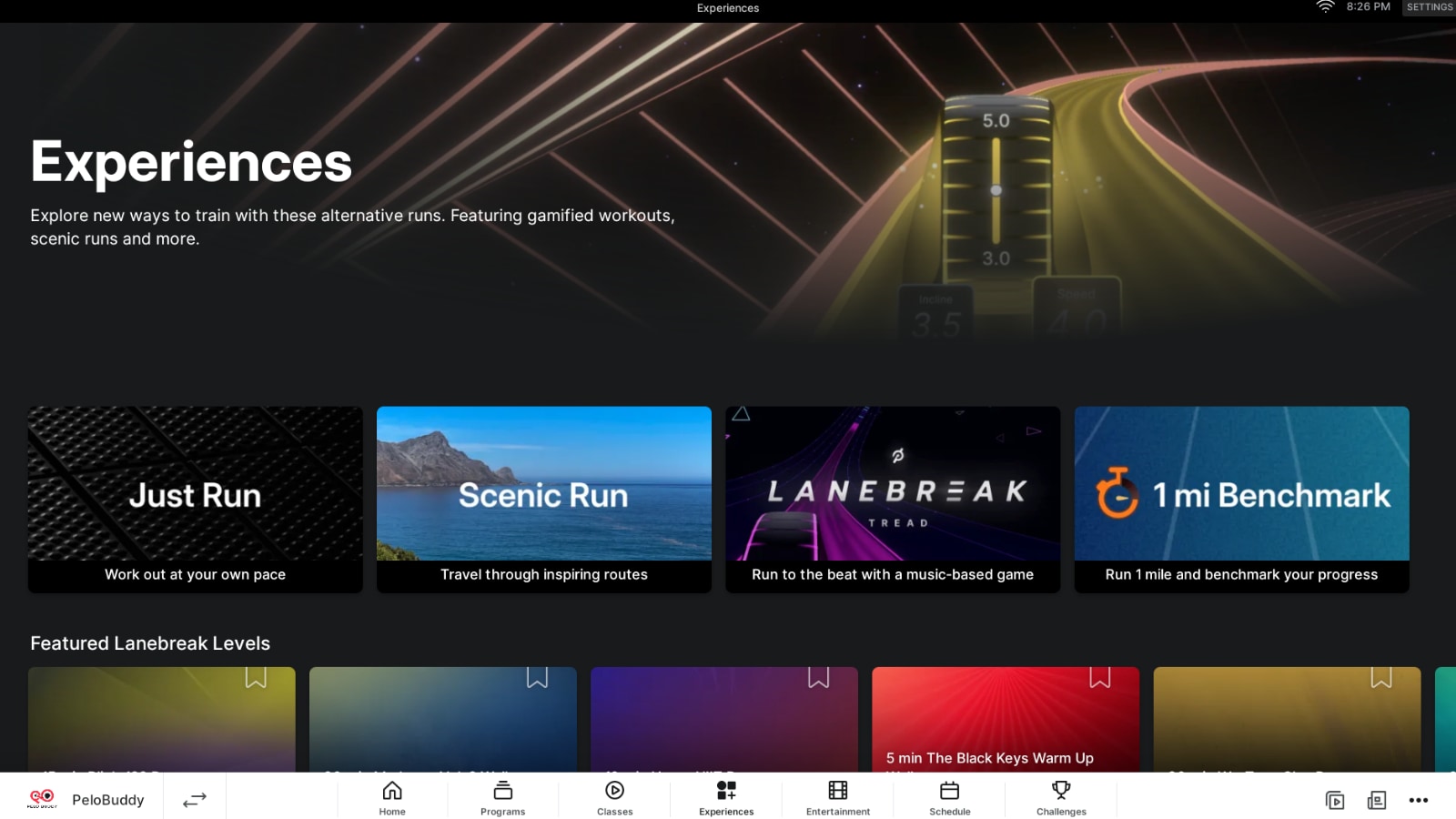The height and width of the screenshot is (819, 1456).
Task: Open the Classes tab
Action: click(615, 797)
